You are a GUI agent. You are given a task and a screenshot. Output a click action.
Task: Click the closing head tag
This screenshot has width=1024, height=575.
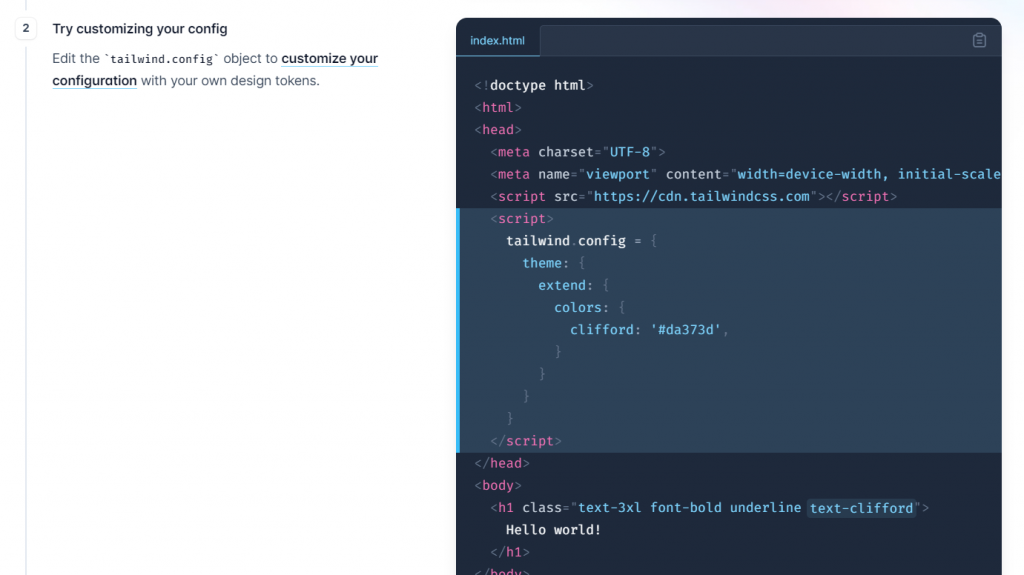[x=502, y=463]
